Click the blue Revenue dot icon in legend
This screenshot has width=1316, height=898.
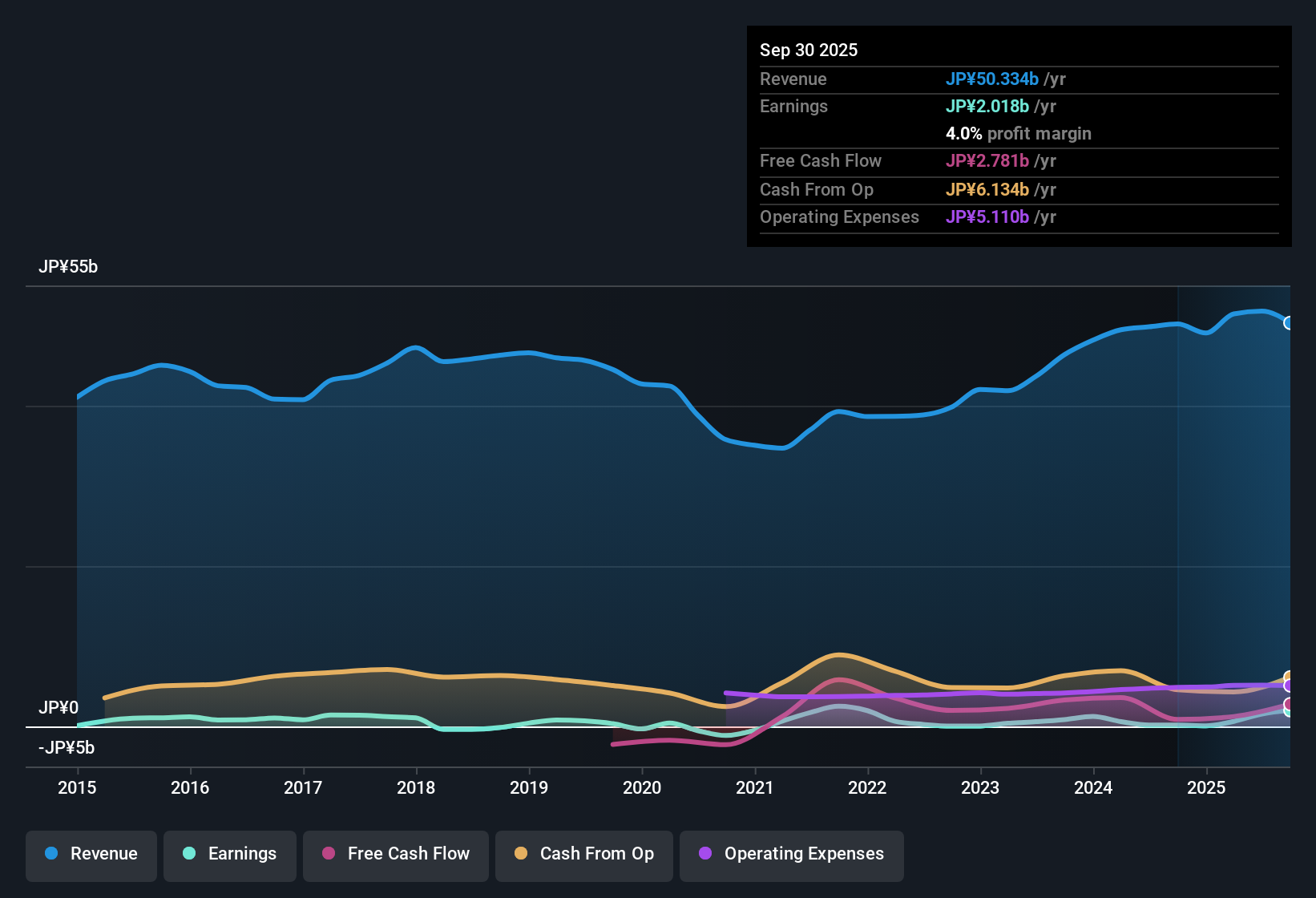(x=50, y=854)
